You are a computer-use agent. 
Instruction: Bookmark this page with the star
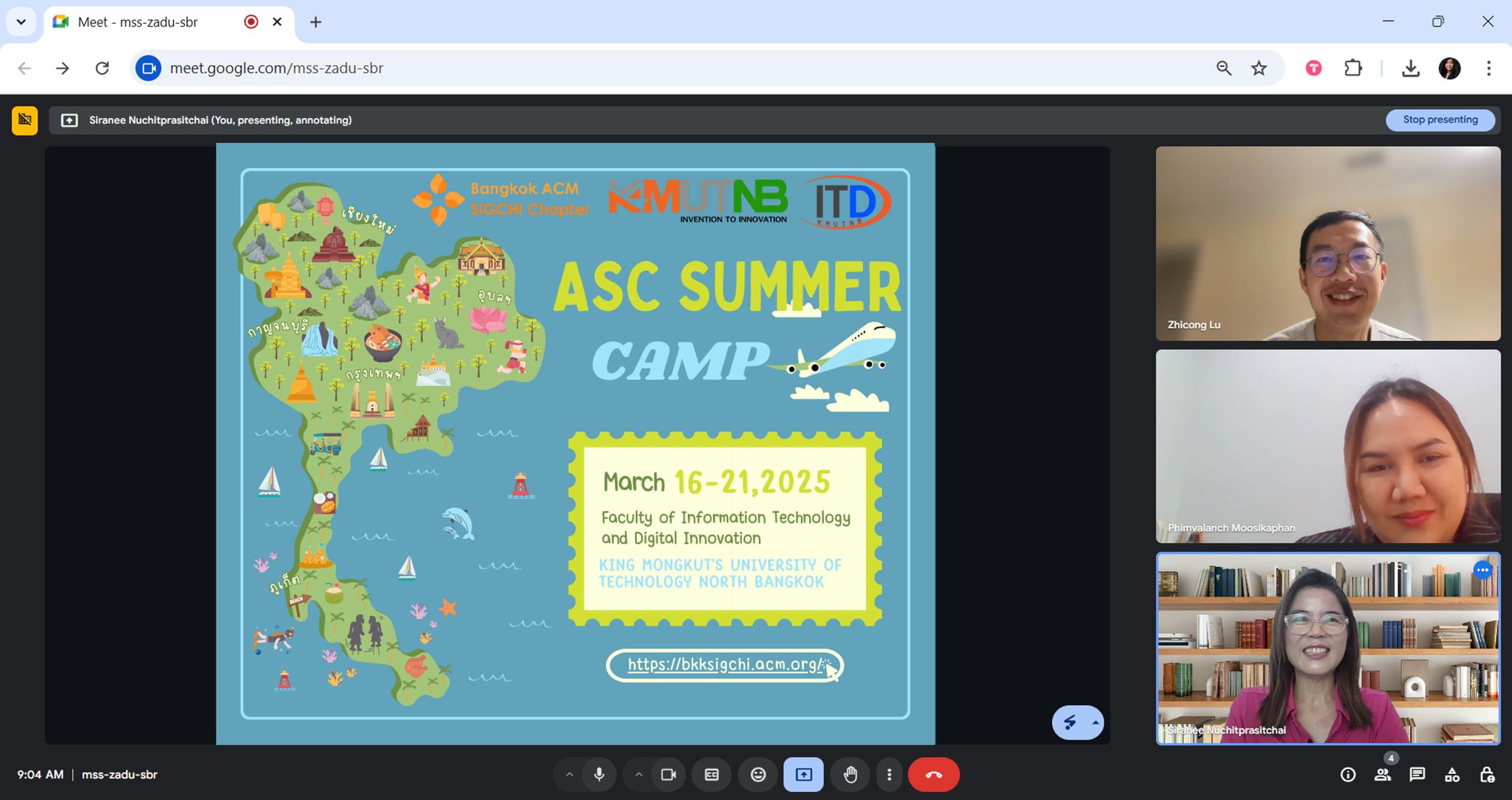pyautogui.click(x=1259, y=68)
